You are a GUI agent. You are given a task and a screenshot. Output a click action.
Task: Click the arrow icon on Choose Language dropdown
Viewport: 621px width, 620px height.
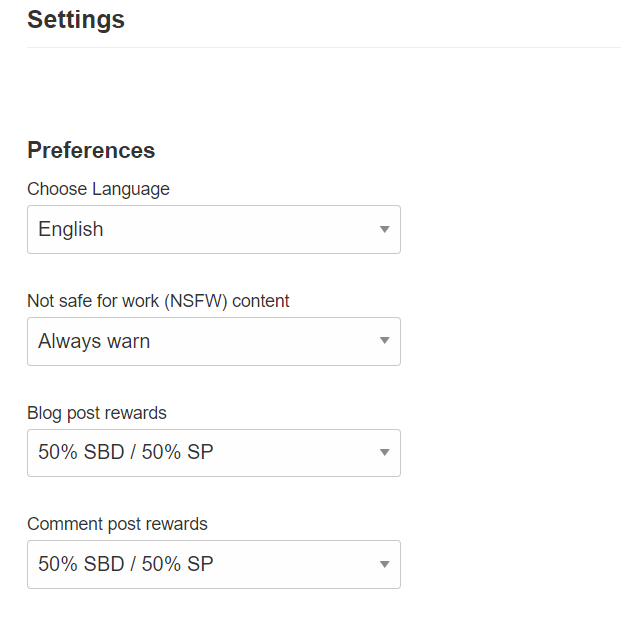point(384,230)
